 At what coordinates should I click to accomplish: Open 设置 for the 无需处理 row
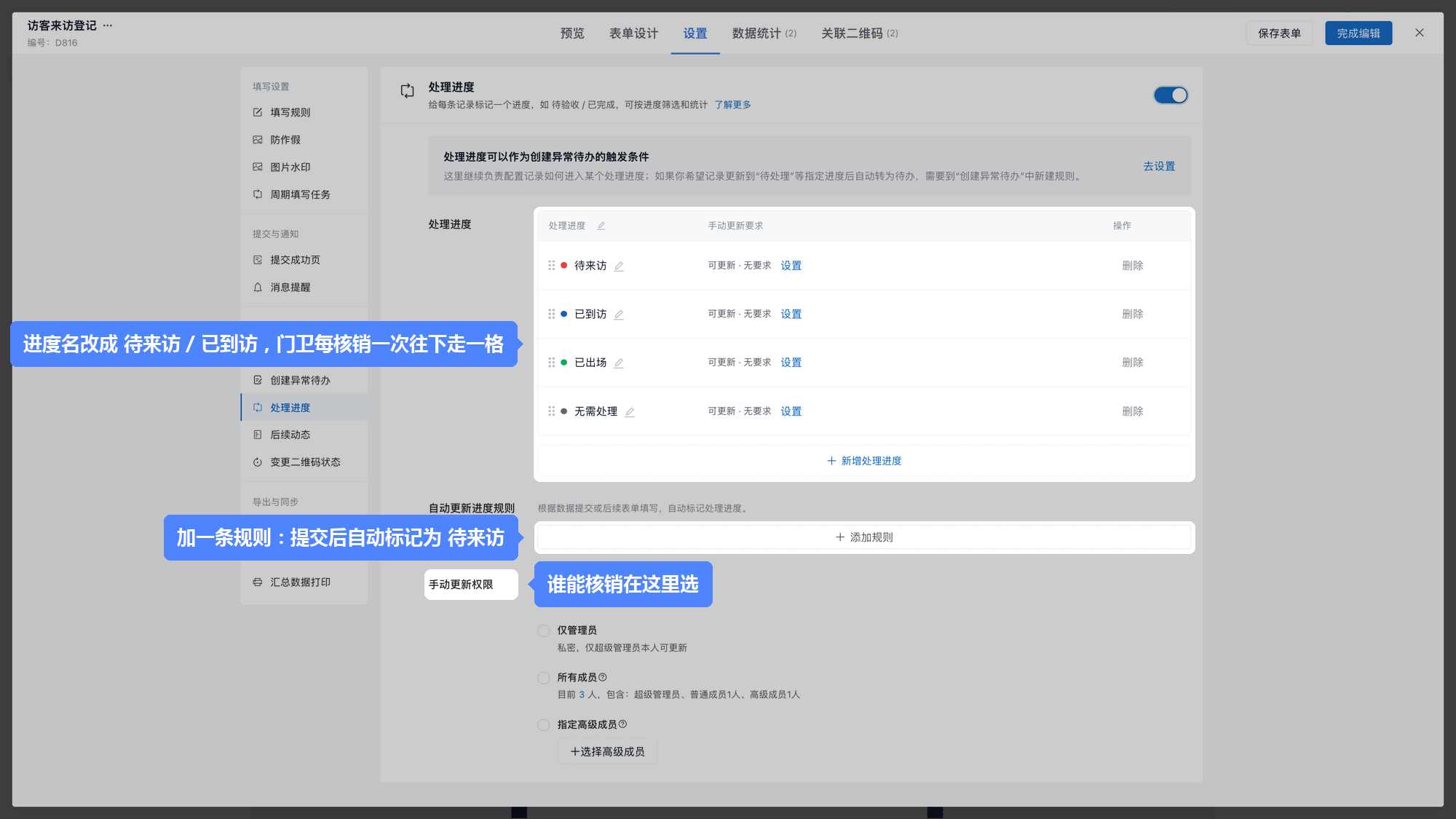tap(791, 411)
